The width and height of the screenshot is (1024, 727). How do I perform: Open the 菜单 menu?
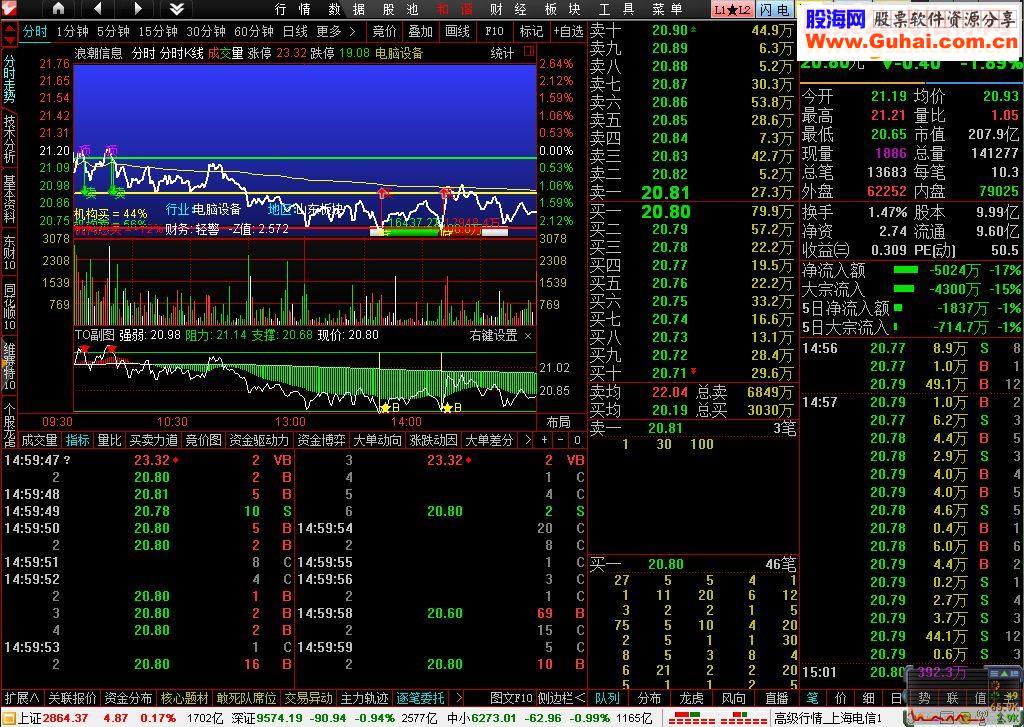tap(667, 9)
